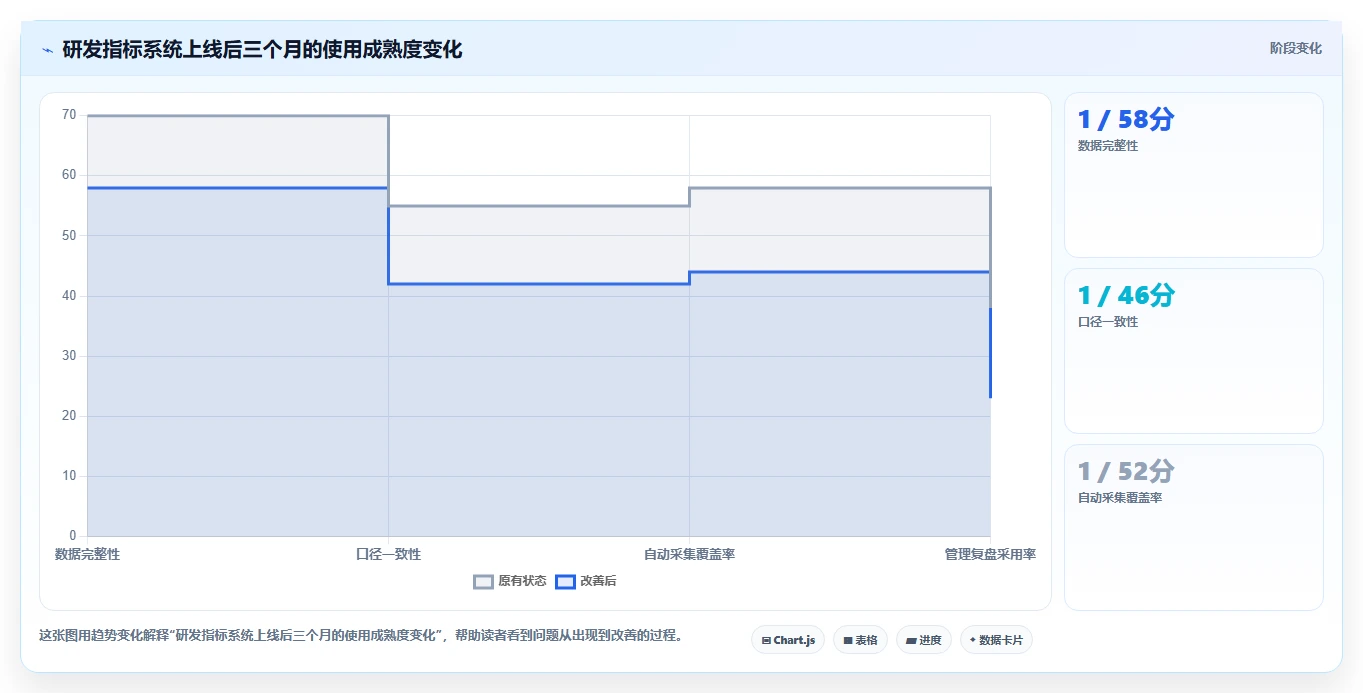
Task: Click the y-axis value 0
Action: (73, 536)
